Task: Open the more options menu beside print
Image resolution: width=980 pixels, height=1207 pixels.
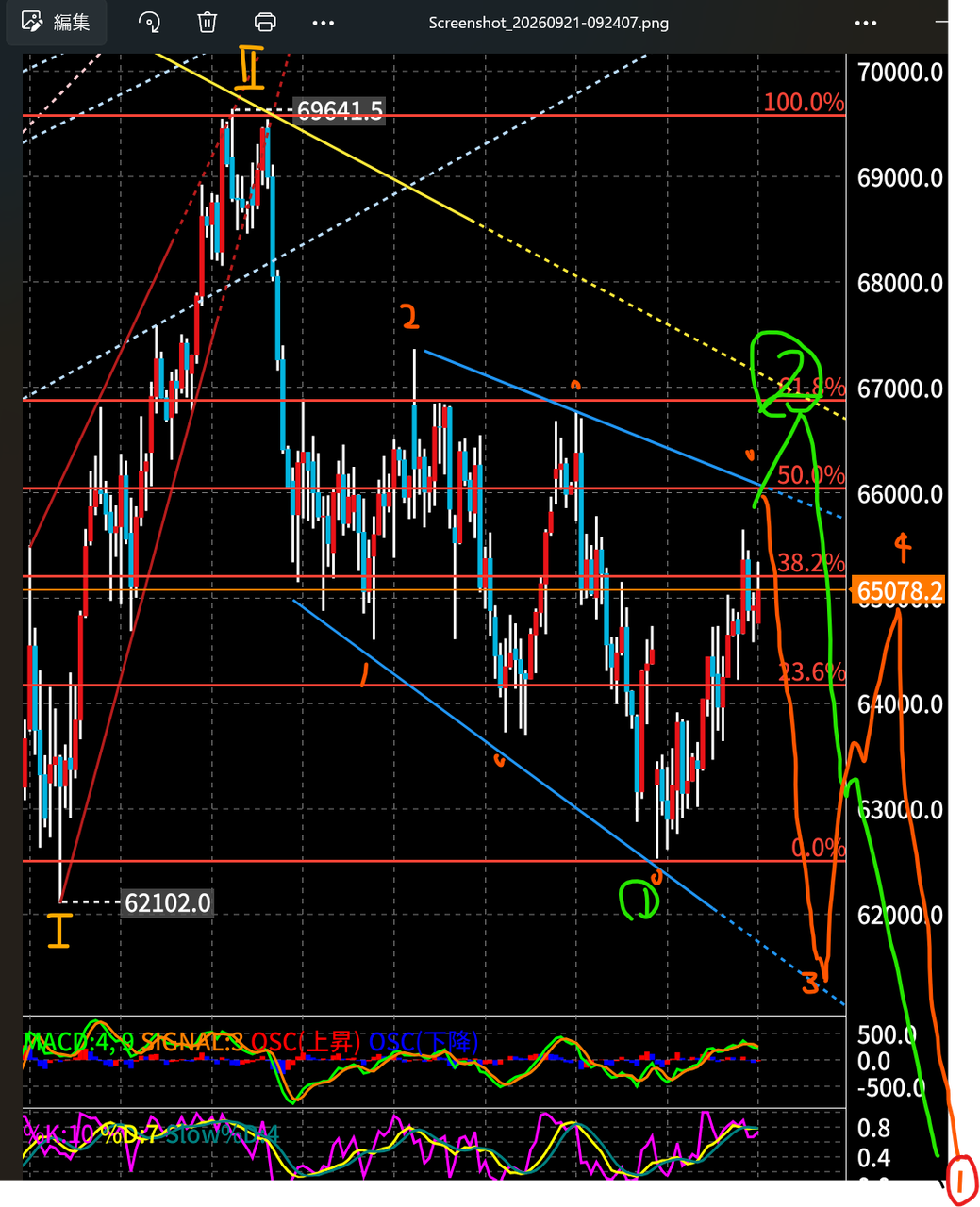Action: pos(324,22)
